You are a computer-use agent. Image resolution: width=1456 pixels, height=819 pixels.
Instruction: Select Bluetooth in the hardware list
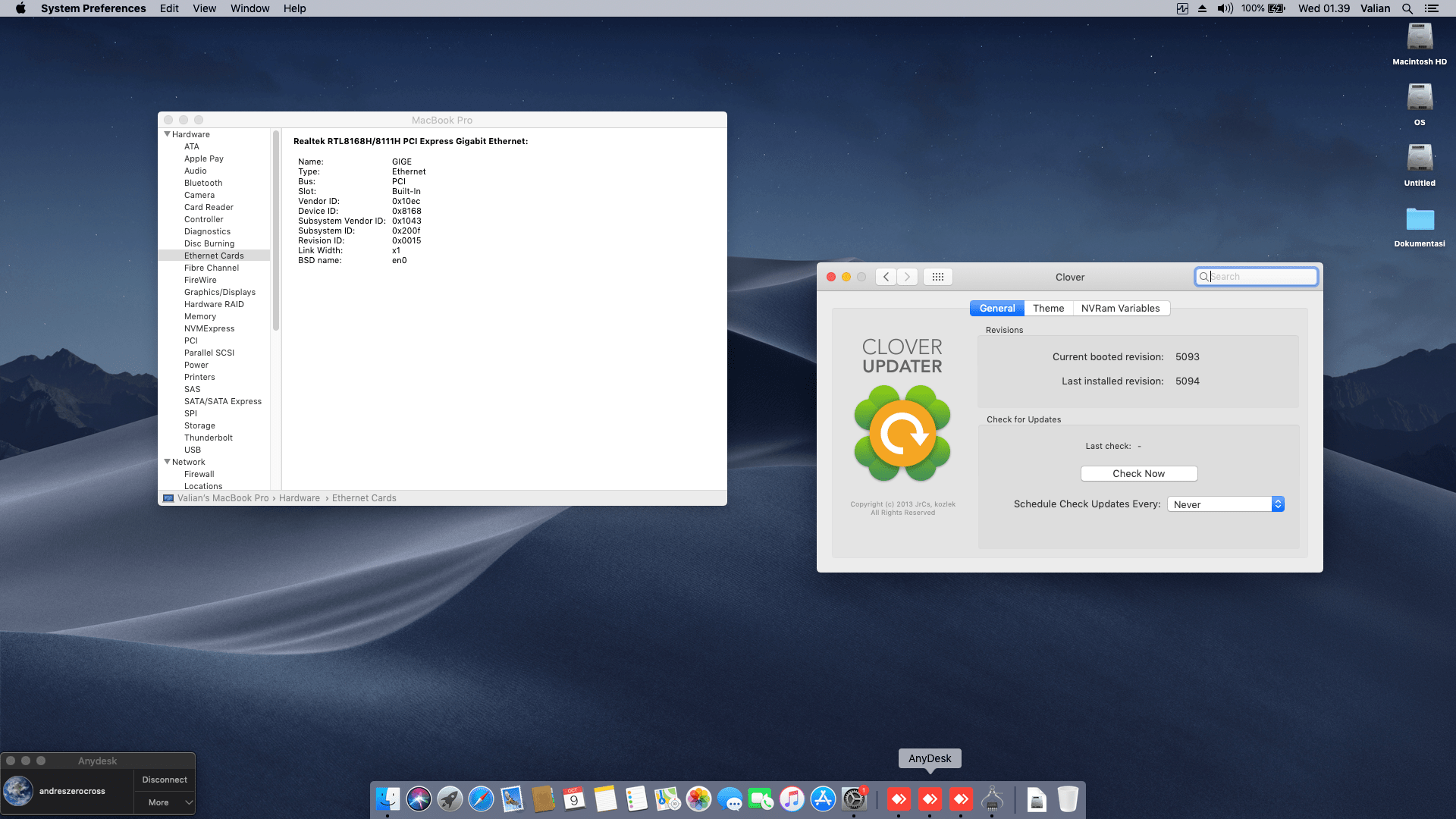(x=203, y=183)
